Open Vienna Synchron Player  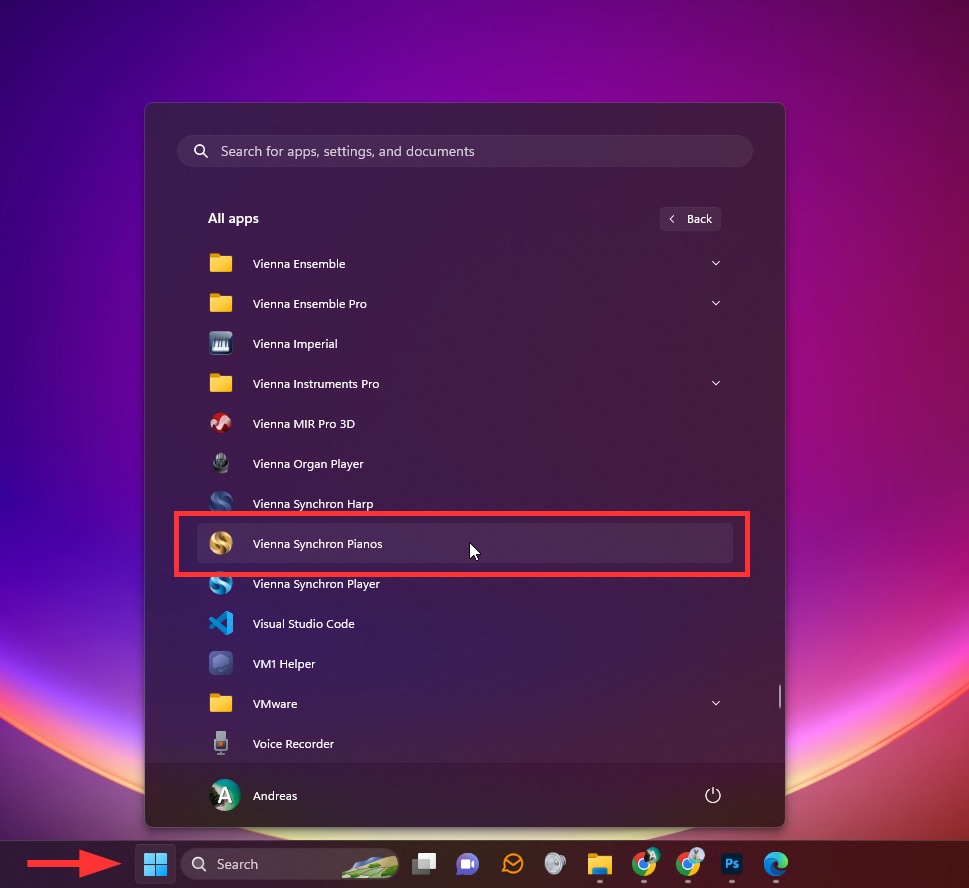(465, 584)
